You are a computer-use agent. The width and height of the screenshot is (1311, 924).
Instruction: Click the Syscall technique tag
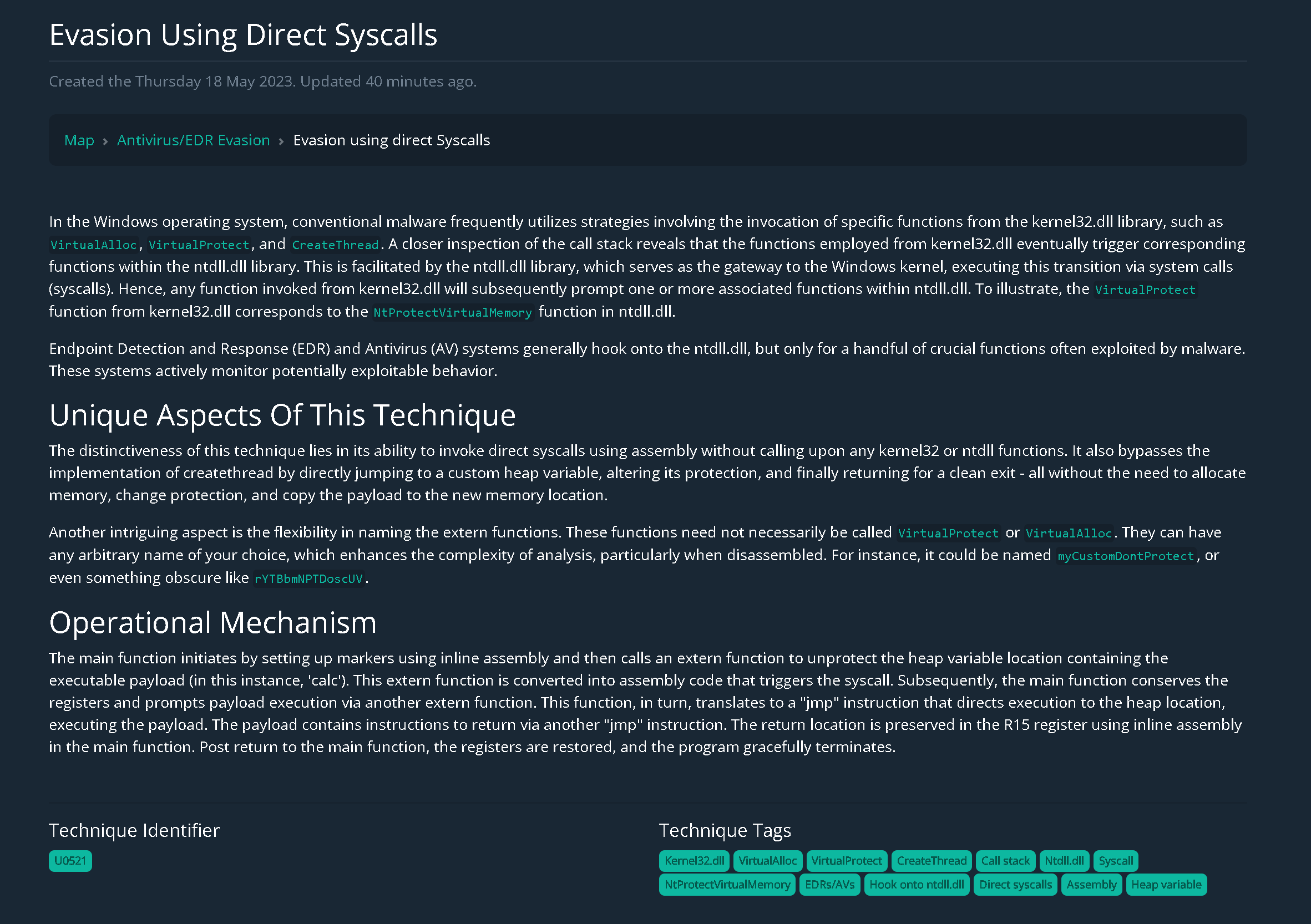[x=1115, y=861]
